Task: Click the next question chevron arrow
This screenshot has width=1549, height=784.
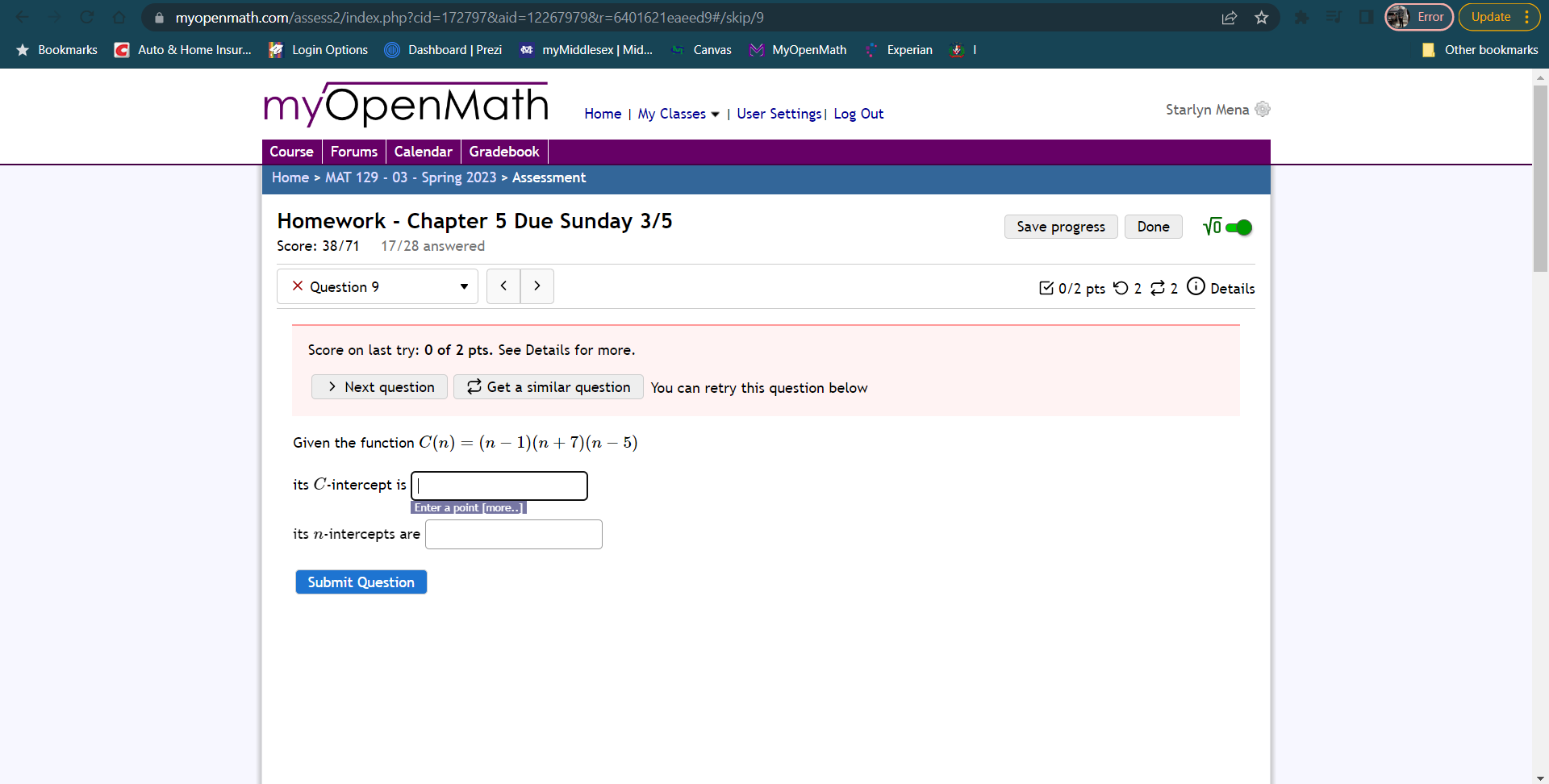Action: 537,286
